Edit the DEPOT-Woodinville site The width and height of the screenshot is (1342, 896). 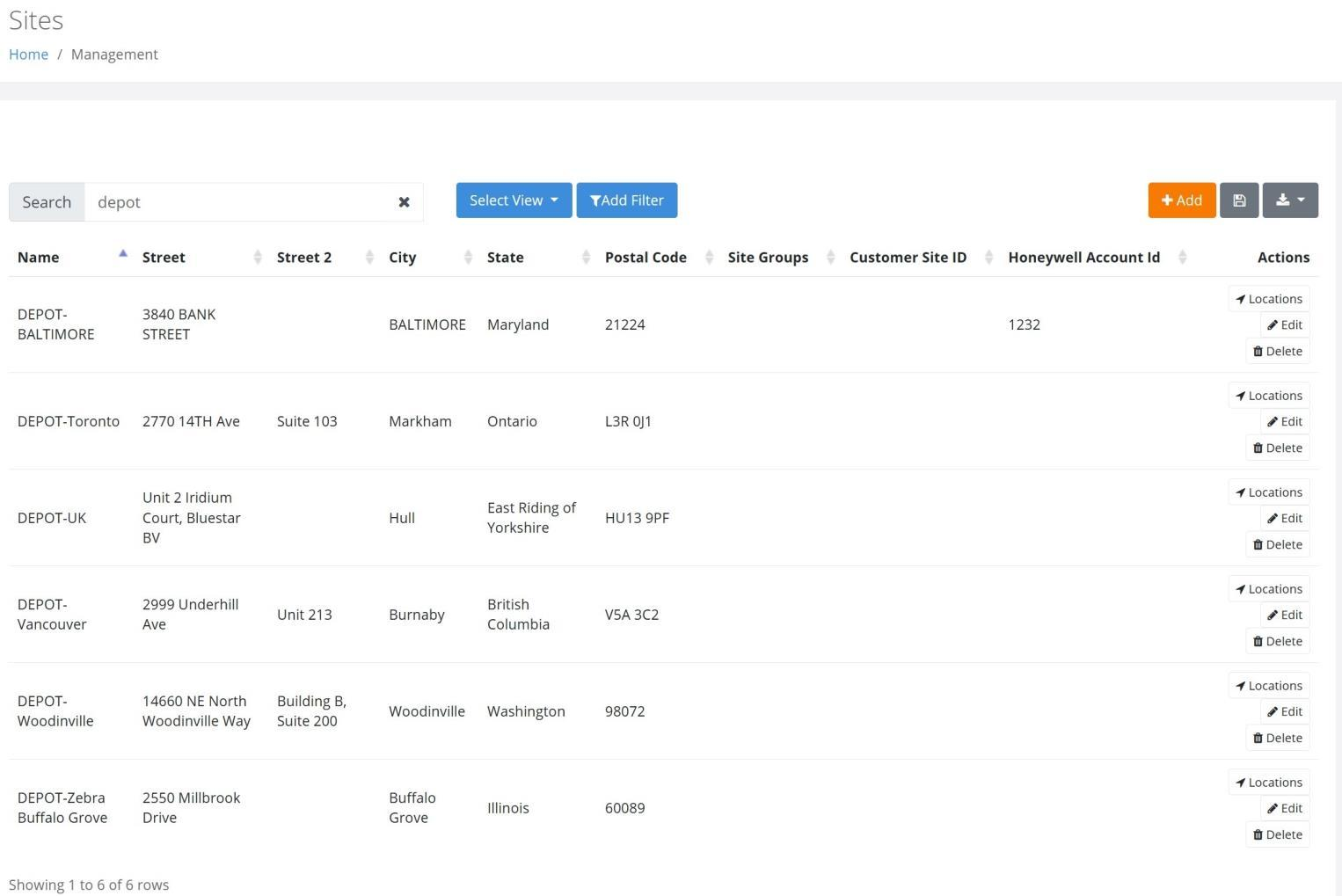[1285, 711]
